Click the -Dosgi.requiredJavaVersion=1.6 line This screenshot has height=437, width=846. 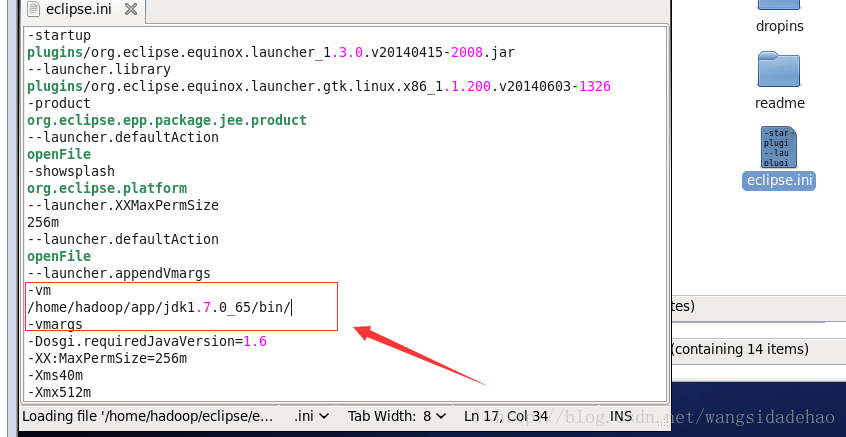tap(147, 342)
